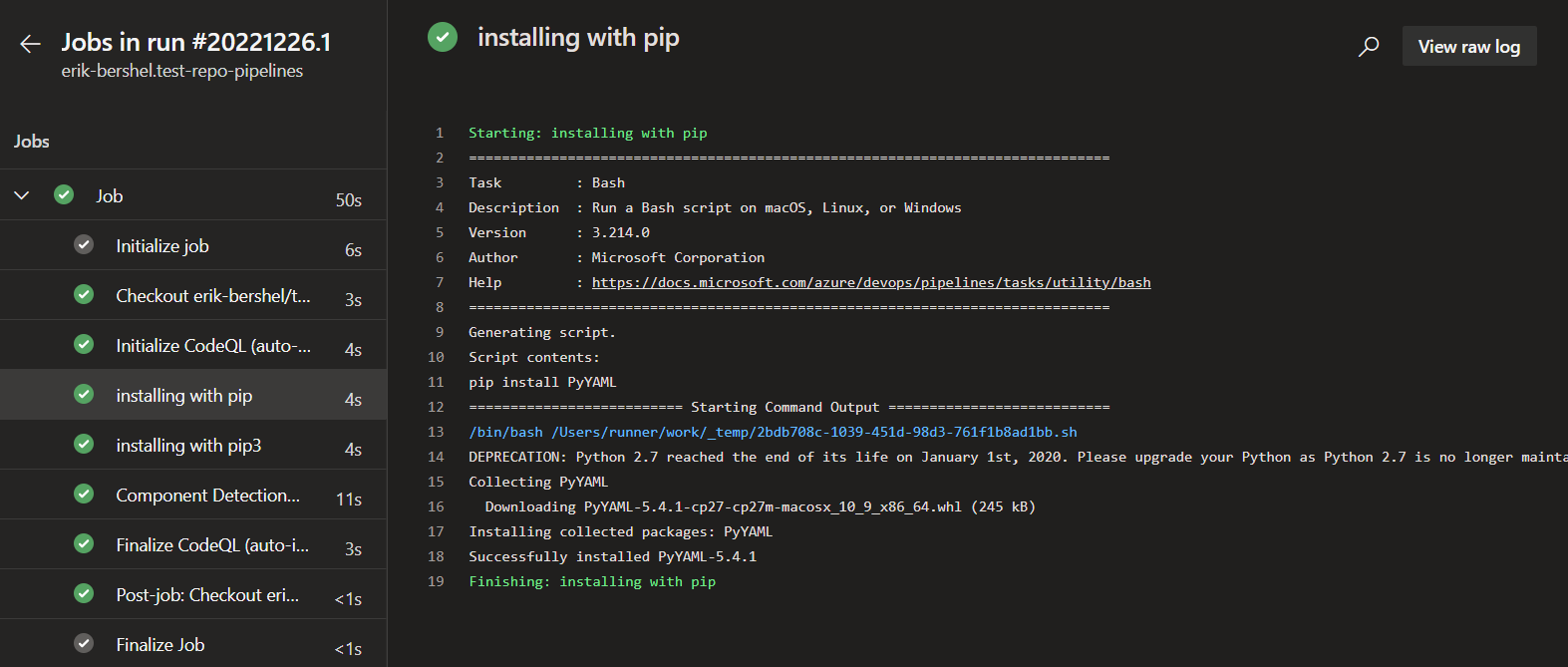
Task: Click the green check for Initialize CodeQL step
Action: click(84, 344)
